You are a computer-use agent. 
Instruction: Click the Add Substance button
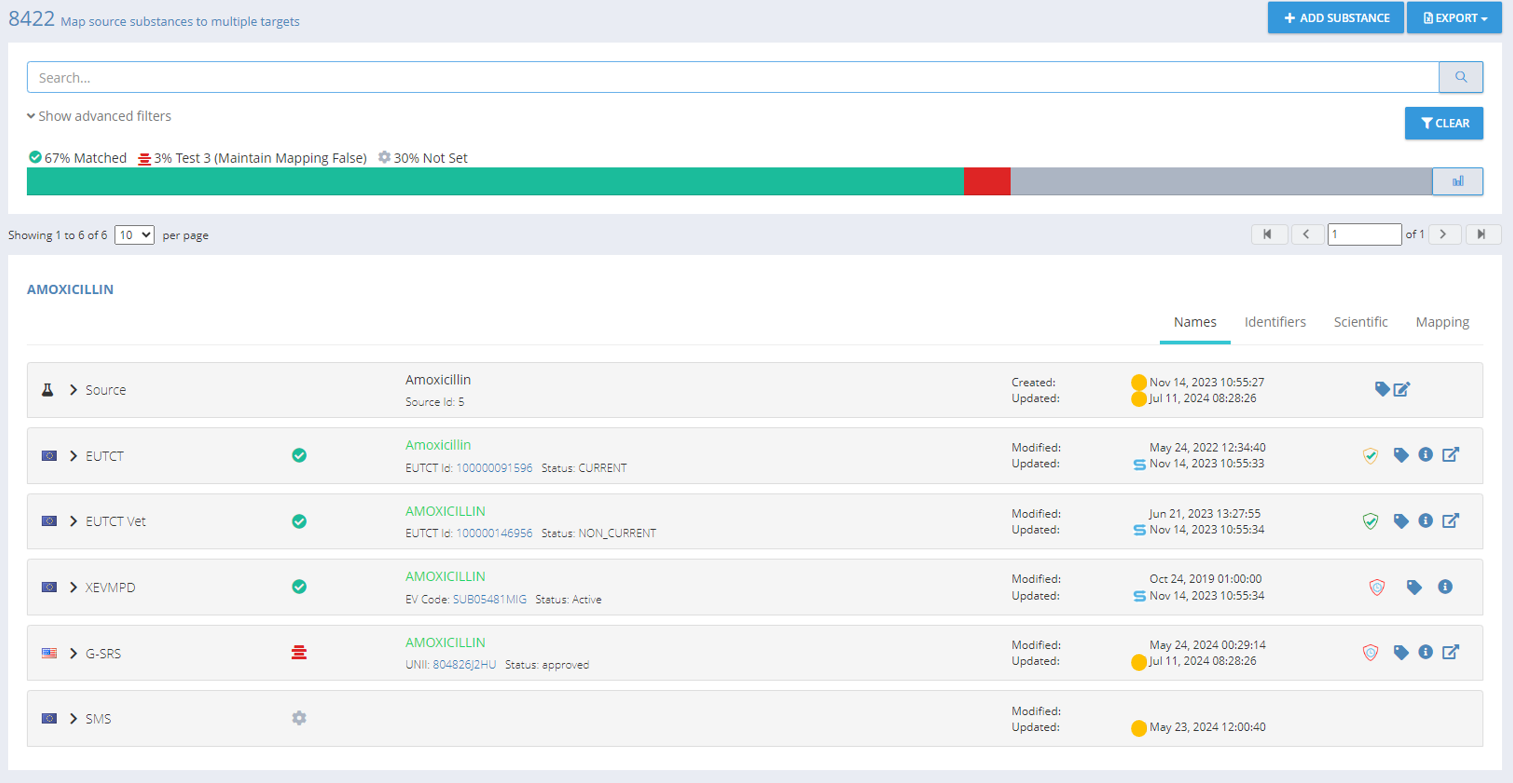click(1335, 18)
